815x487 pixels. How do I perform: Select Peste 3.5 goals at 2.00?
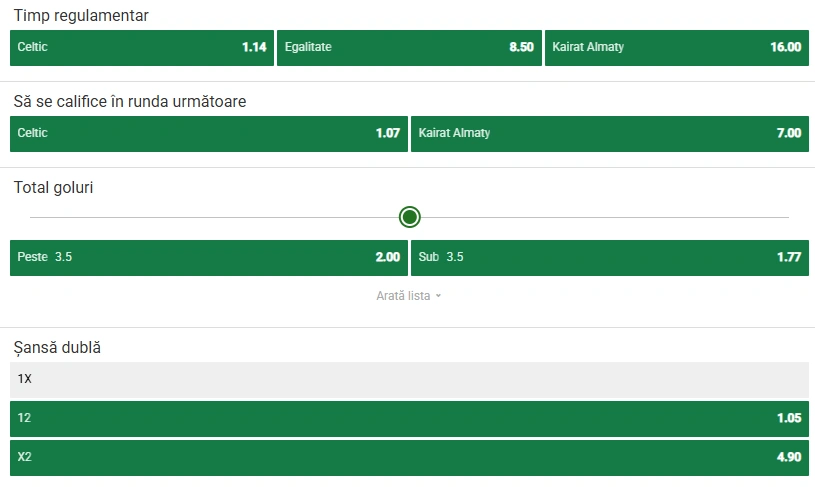click(x=209, y=258)
